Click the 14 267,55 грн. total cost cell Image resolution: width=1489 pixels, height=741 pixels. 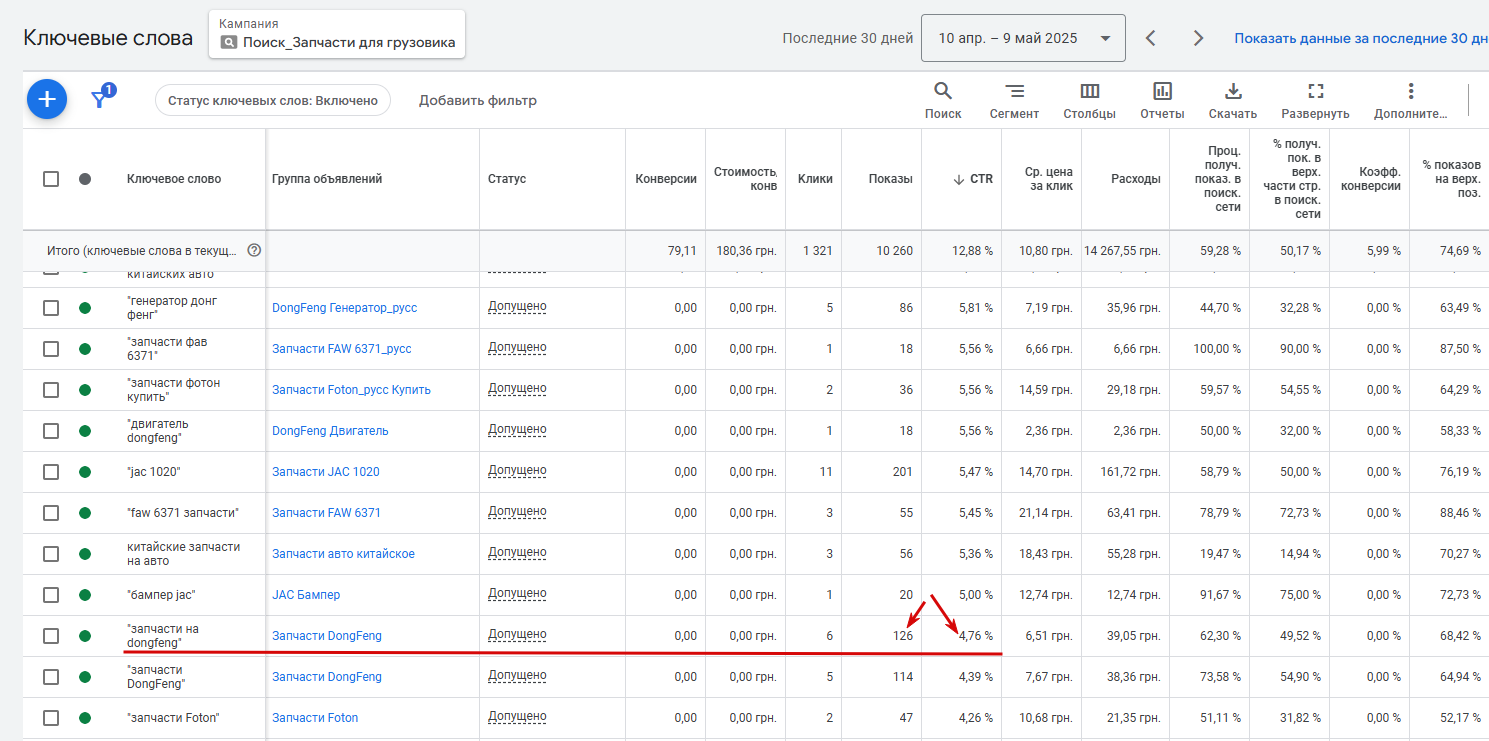coord(1122,251)
